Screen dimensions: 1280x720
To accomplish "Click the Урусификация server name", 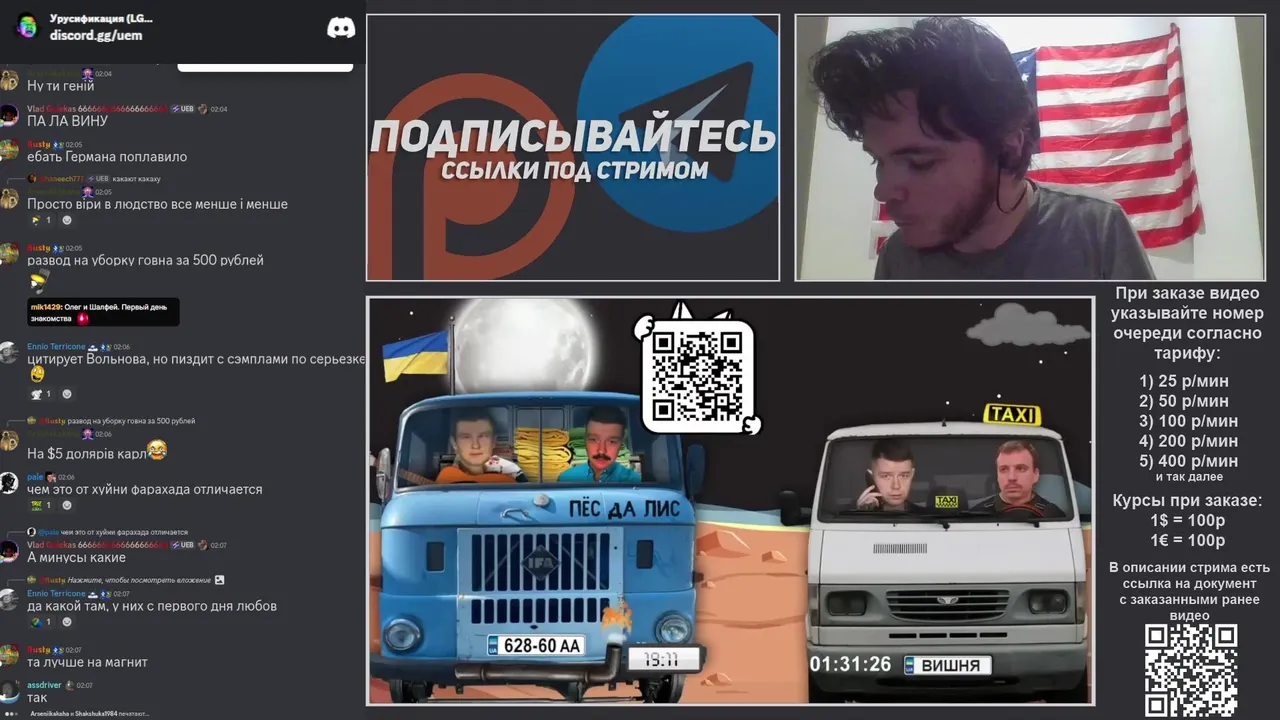I will pos(101,18).
